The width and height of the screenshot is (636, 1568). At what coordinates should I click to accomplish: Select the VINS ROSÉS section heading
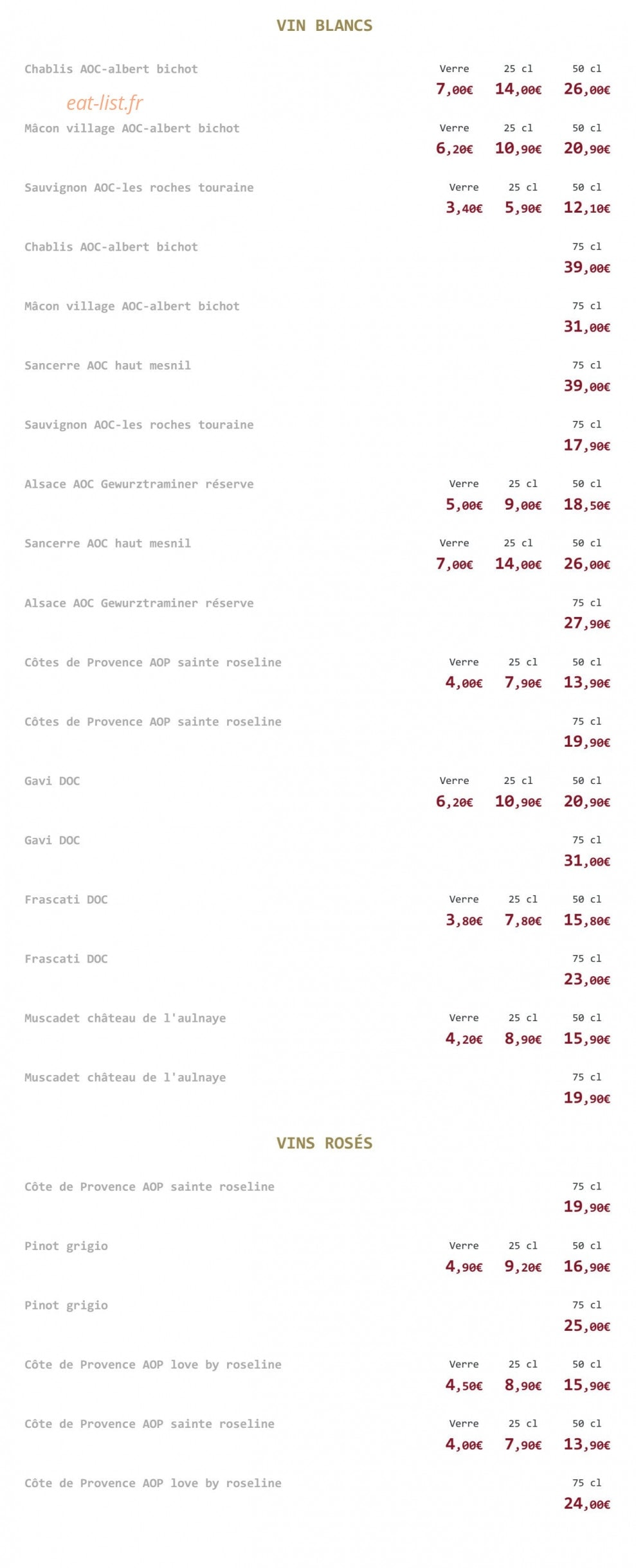[x=324, y=1143]
